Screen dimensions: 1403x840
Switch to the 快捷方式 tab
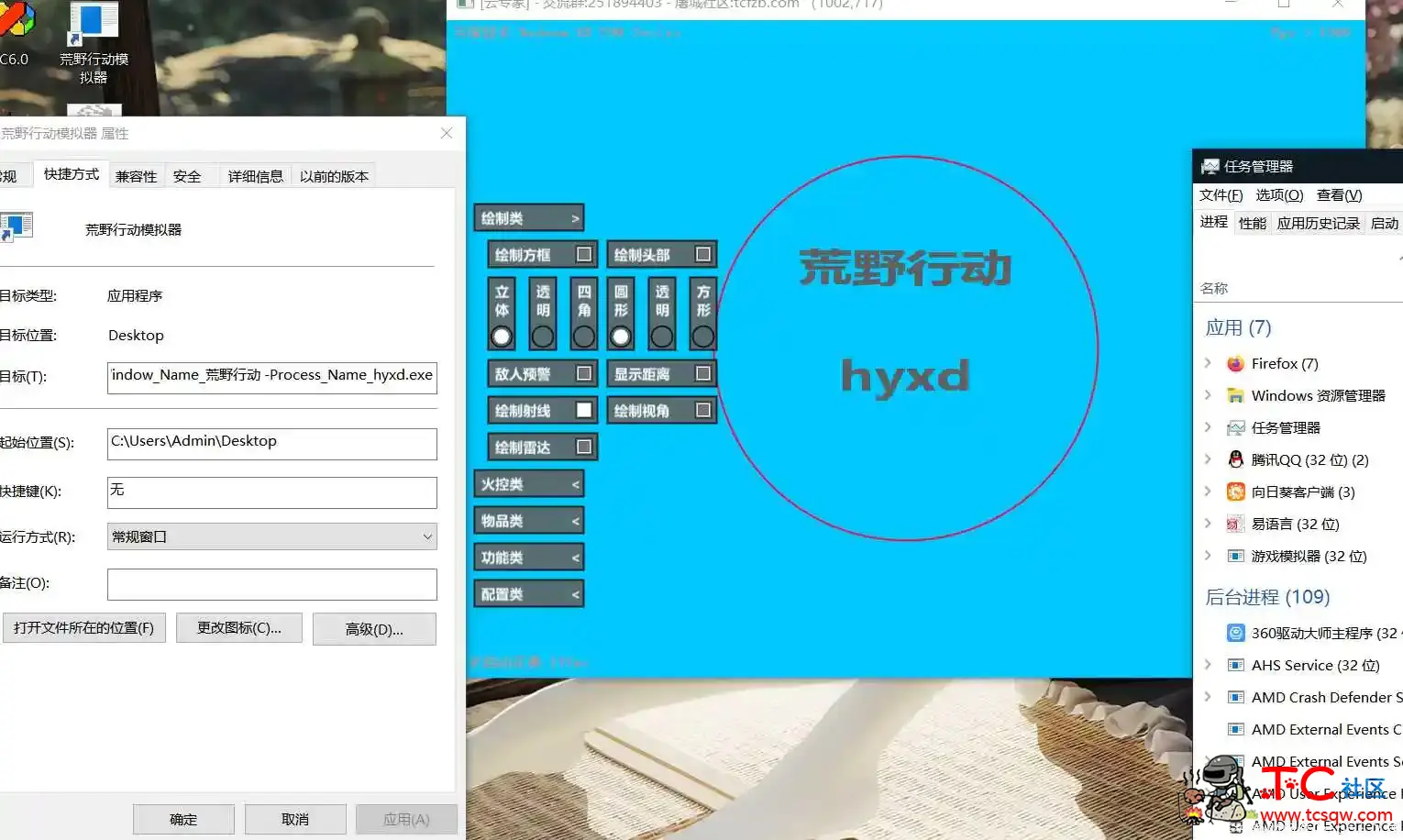(72, 174)
